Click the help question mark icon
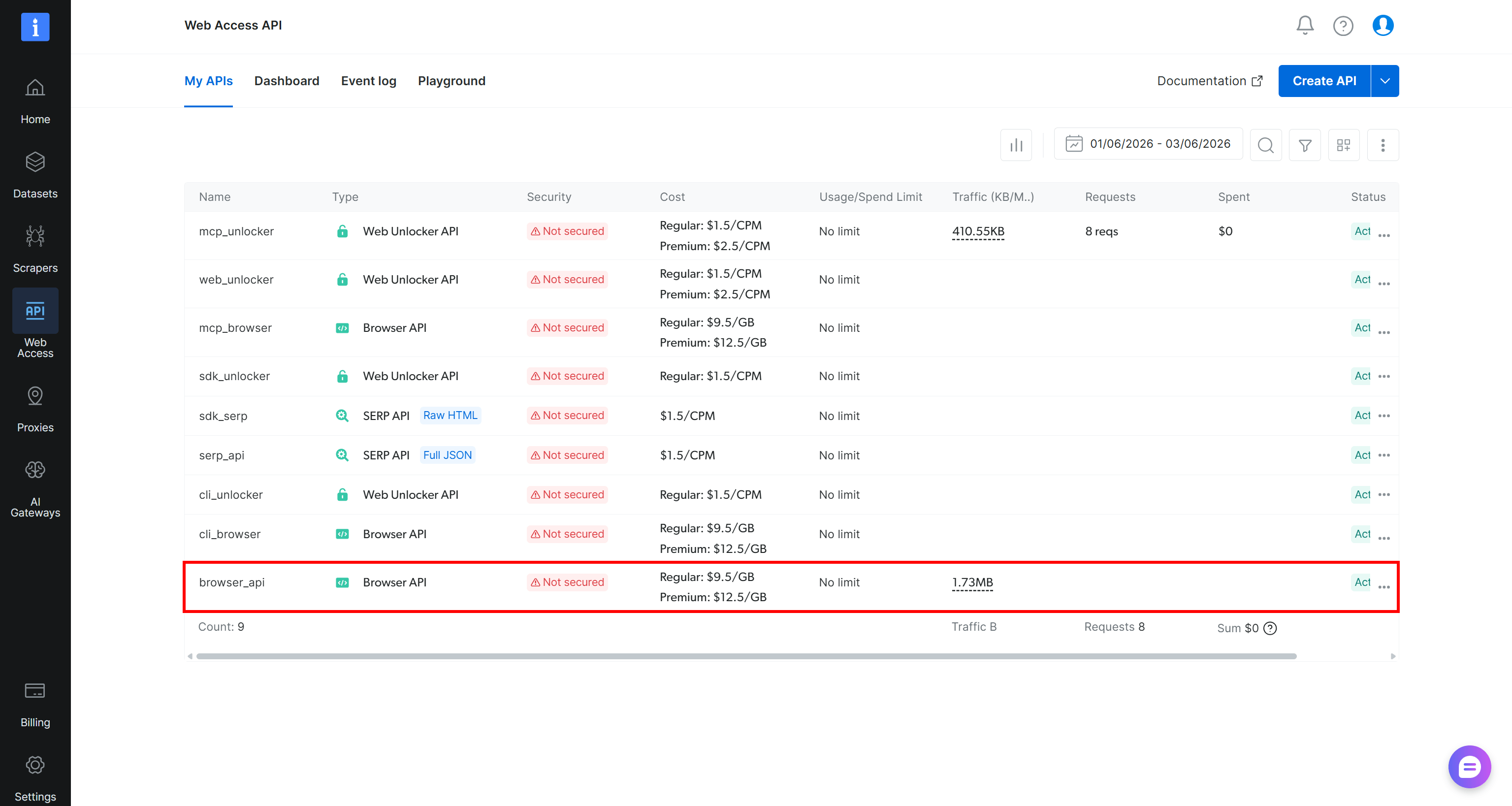Viewport: 1512px width, 806px height. pos(1343,25)
